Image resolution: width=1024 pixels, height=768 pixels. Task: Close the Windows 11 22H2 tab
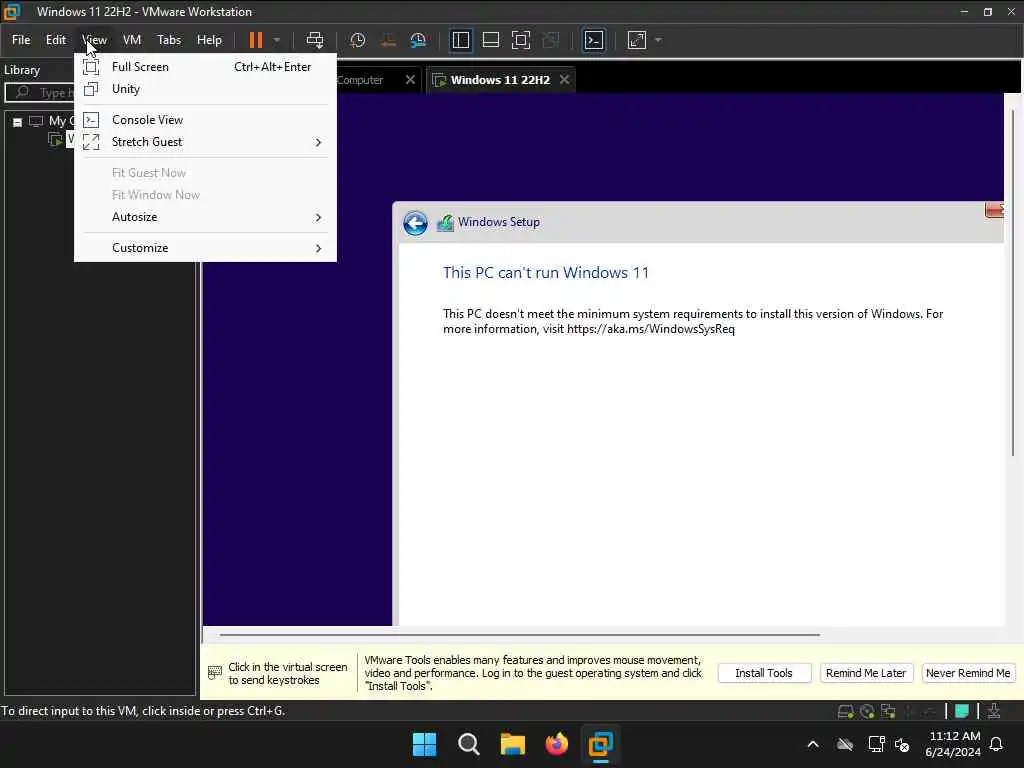564,80
